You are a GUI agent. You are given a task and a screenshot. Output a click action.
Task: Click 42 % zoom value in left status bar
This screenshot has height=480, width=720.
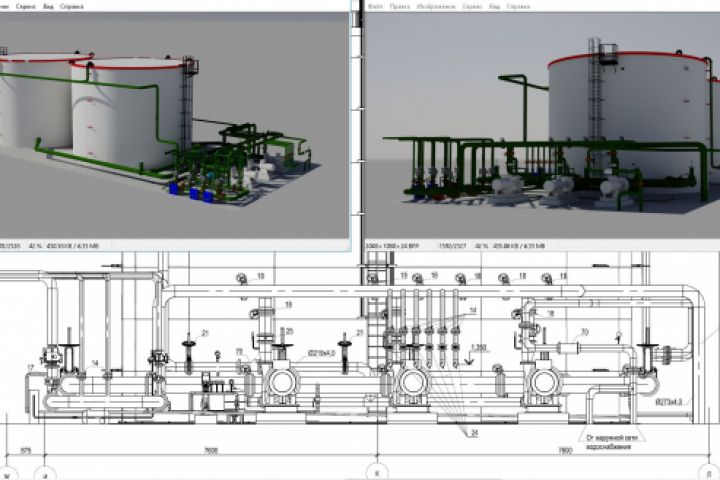35,246
